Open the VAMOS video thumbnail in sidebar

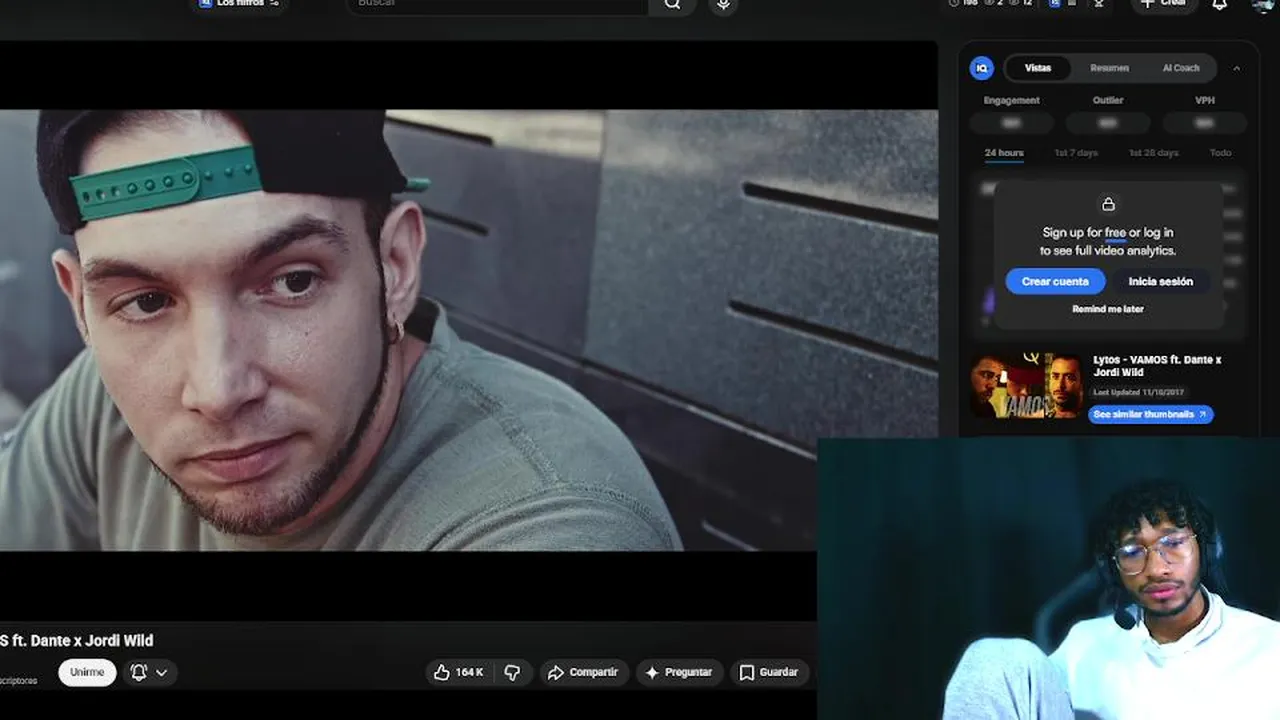(x=1026, y=385)
